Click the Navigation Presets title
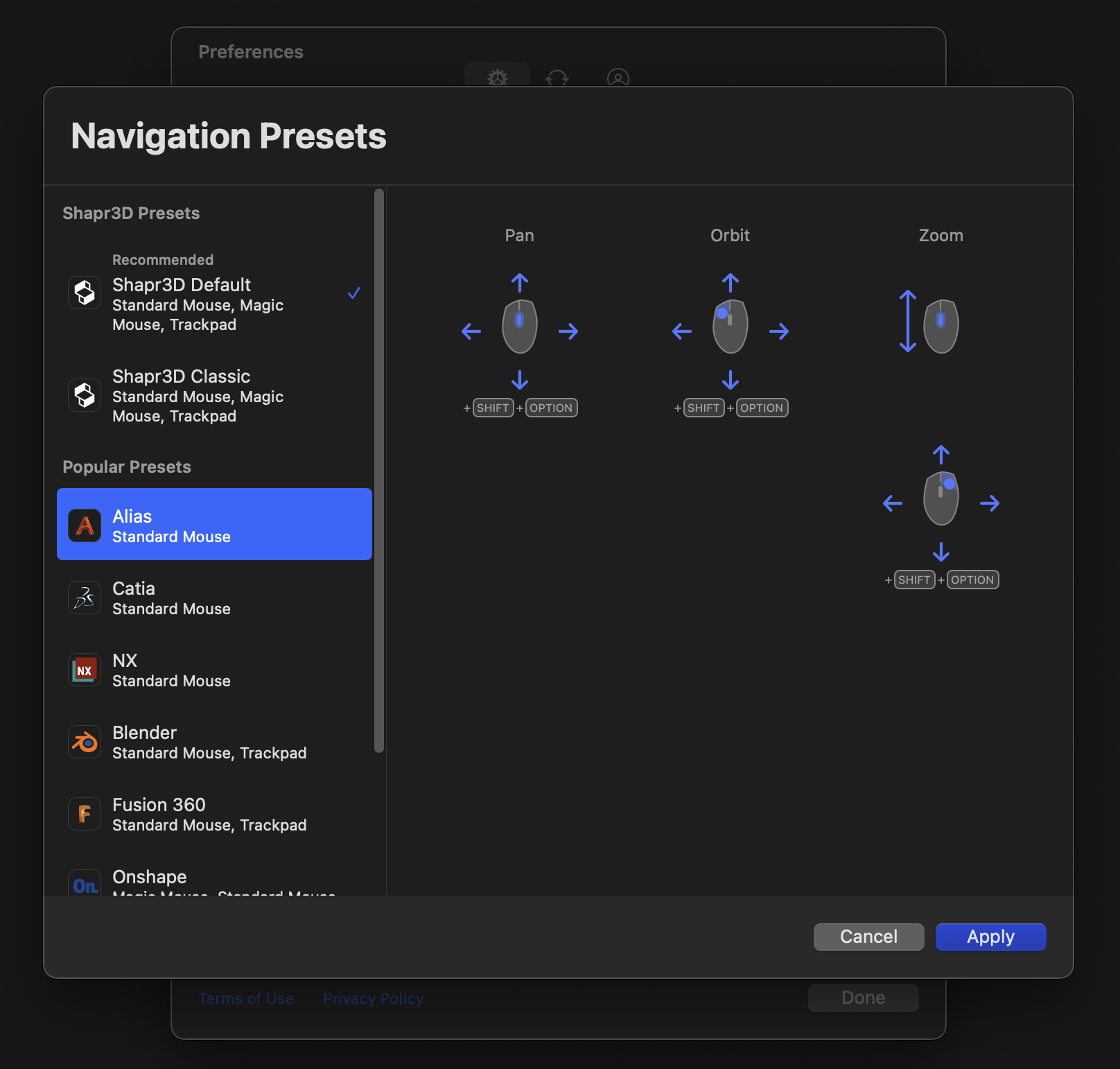This screenshot has width=1120, height=1069. pos(229,136)
